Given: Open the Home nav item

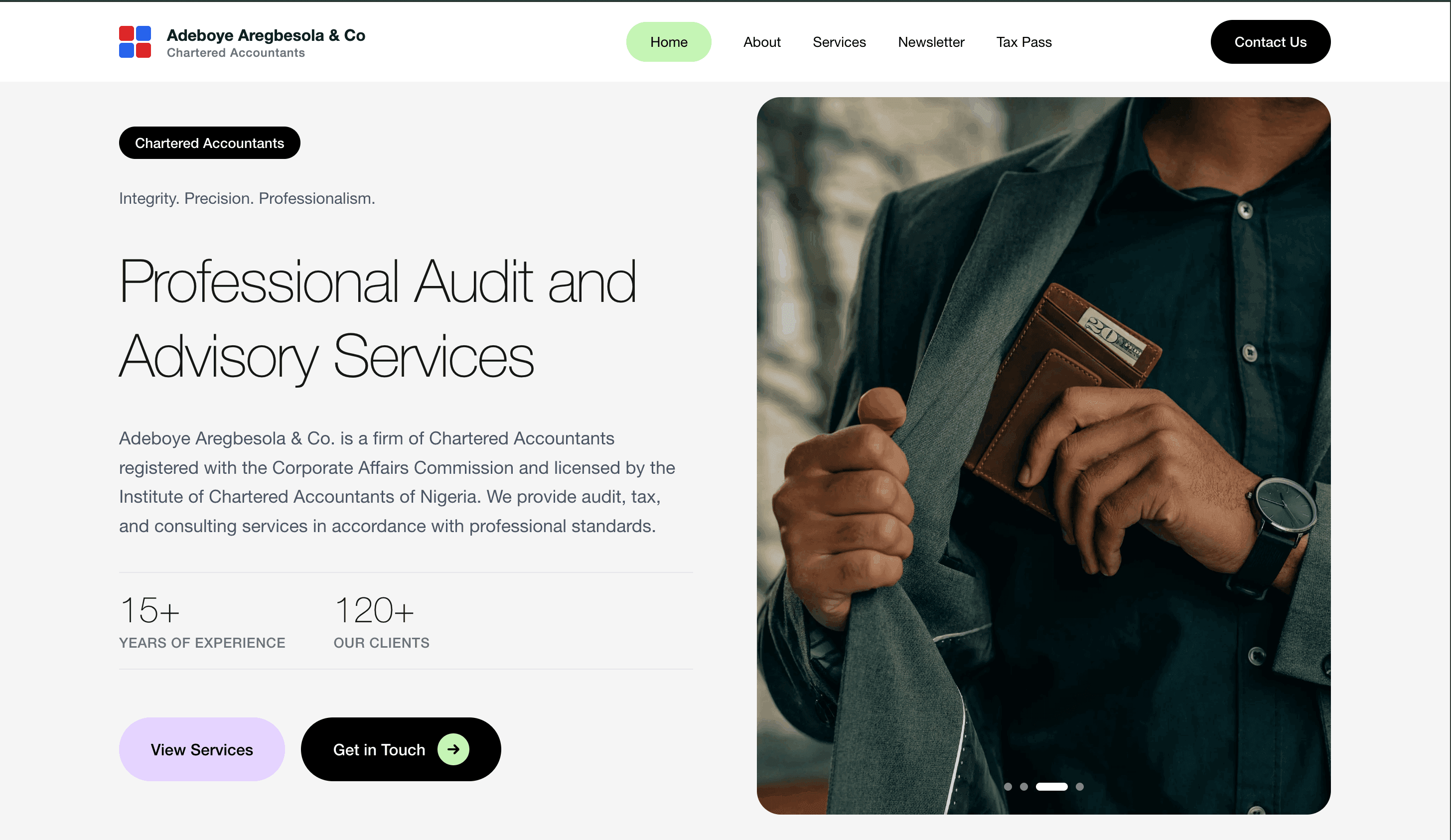Looking at the screenshot, I should (x=669, y=42).
